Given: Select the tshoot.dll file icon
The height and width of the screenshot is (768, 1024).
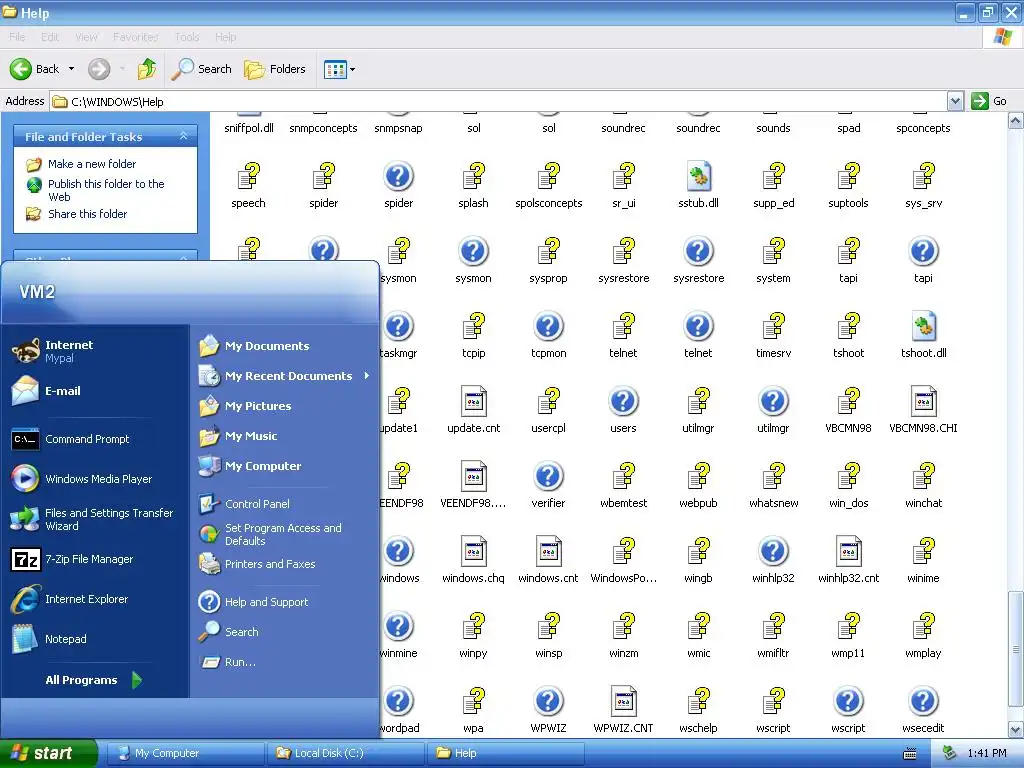Looking at the screenshot, I should (x=923, y=326).
